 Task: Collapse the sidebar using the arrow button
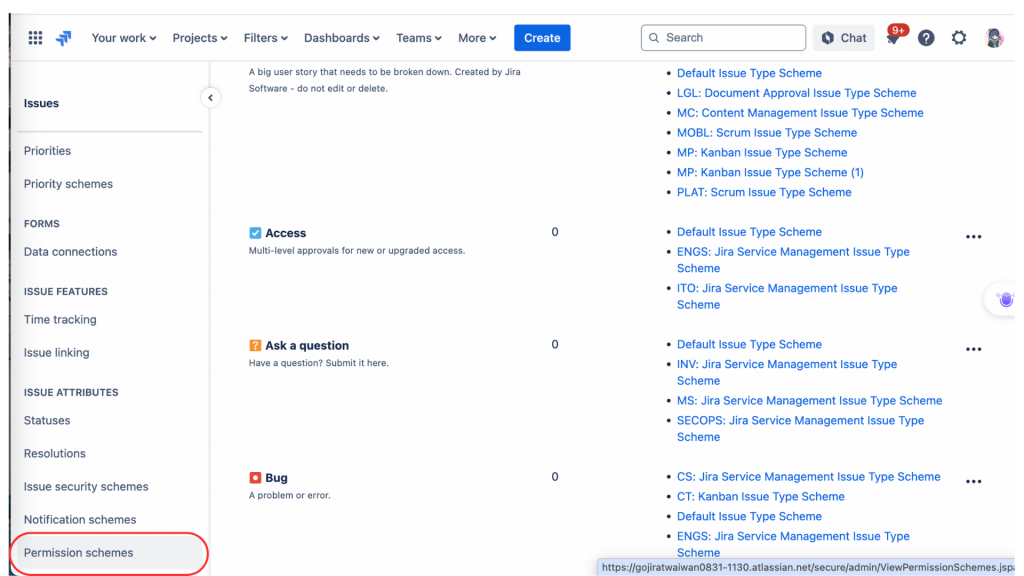coord(210,98)
